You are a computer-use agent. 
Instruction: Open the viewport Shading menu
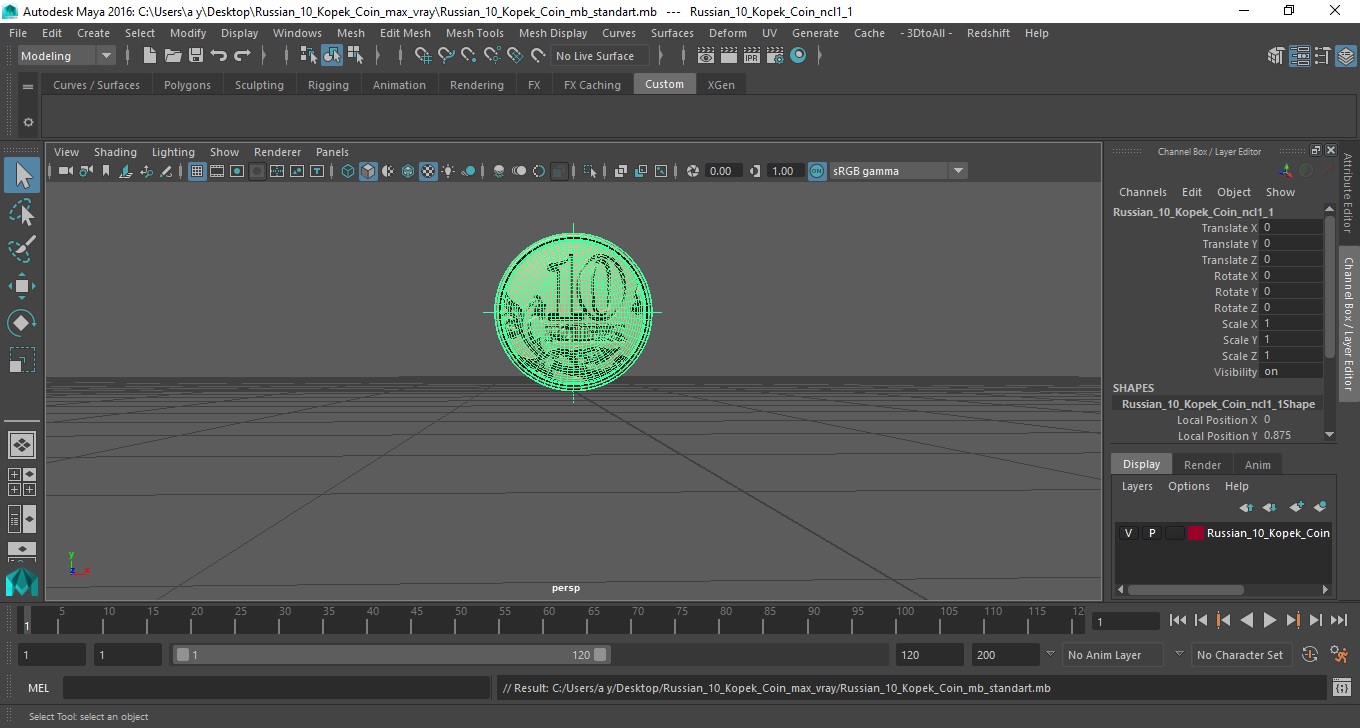pyautogui.click(x=115, y=152)
